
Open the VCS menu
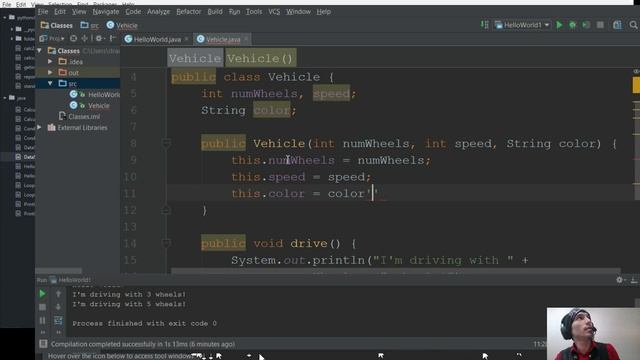[x=274, y=11]
